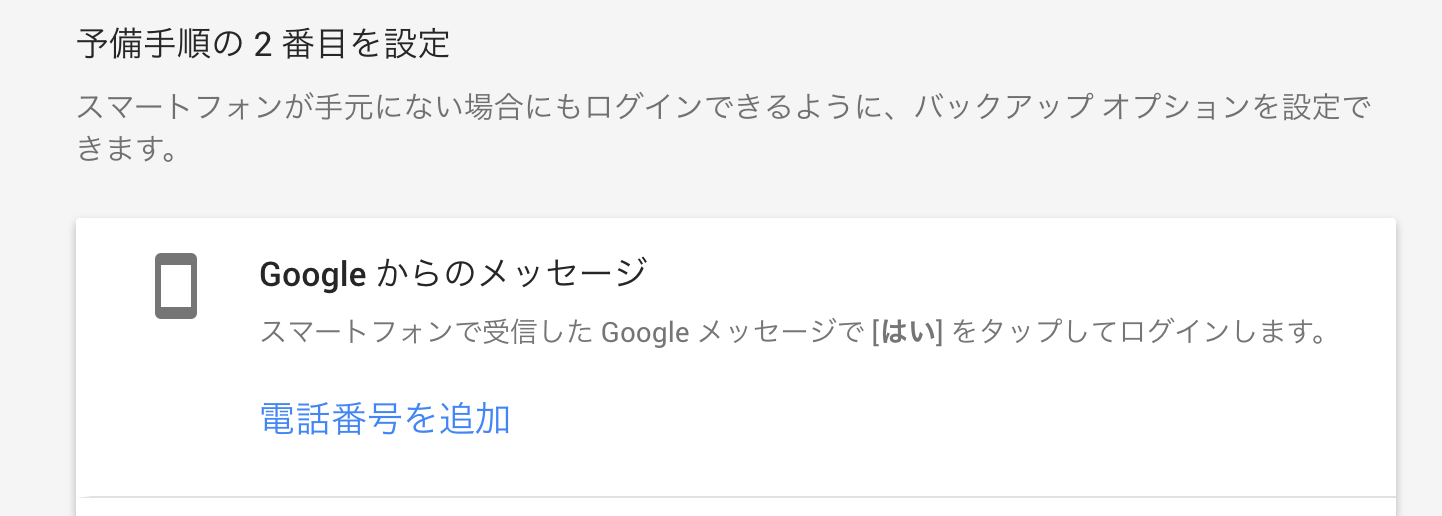Click the 電話番号を追加 link
The height and width of the screenshot is (516, 1442).
tap(385, 419)
